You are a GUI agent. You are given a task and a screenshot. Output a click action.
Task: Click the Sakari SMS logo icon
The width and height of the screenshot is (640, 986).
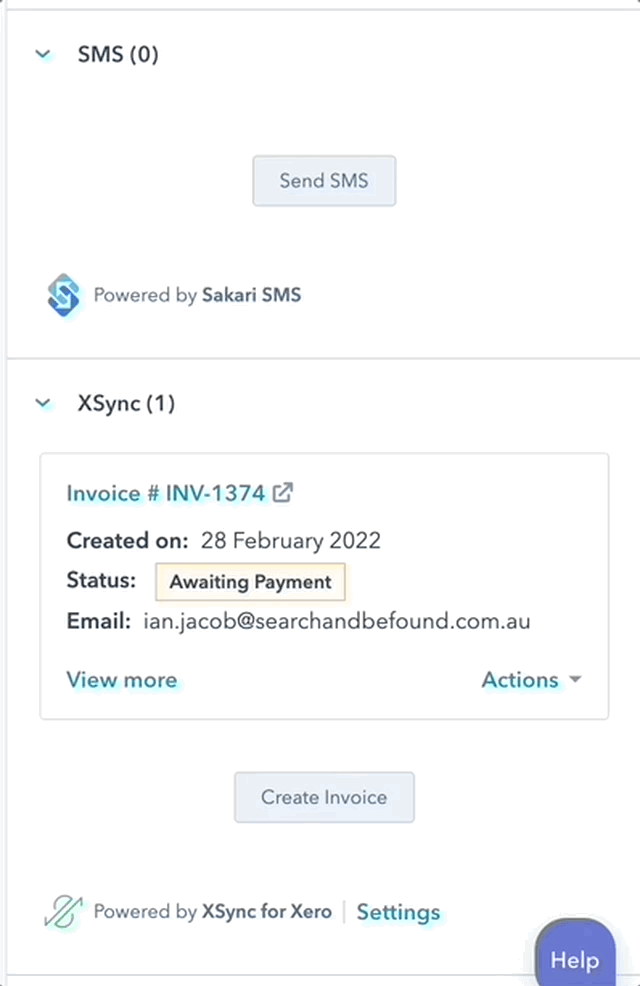tap(64, 295)
